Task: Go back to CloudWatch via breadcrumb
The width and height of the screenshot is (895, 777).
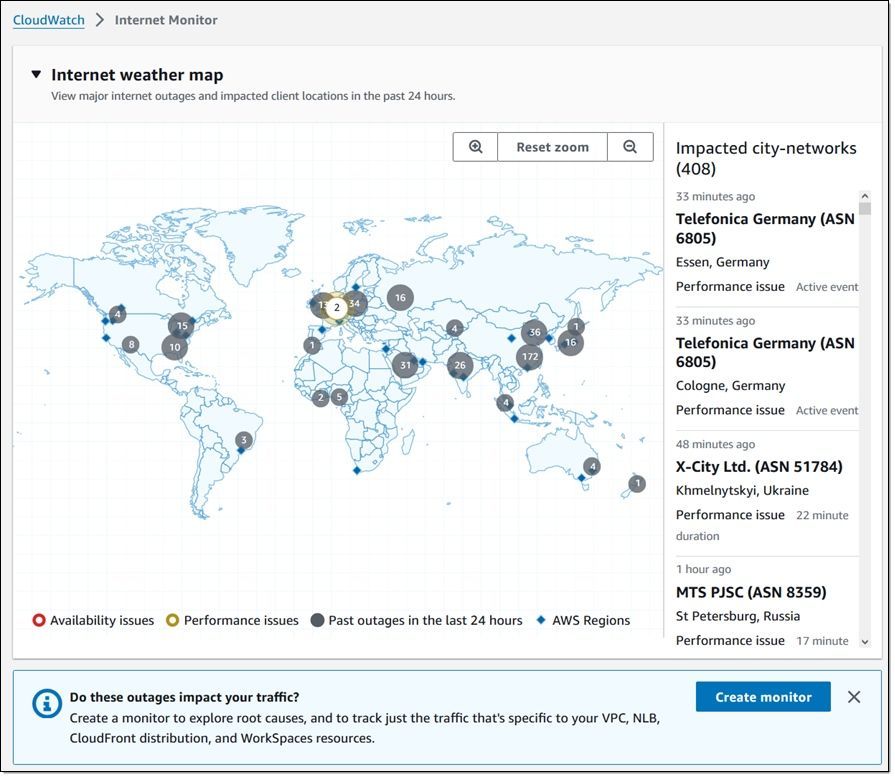Action: 49,20
